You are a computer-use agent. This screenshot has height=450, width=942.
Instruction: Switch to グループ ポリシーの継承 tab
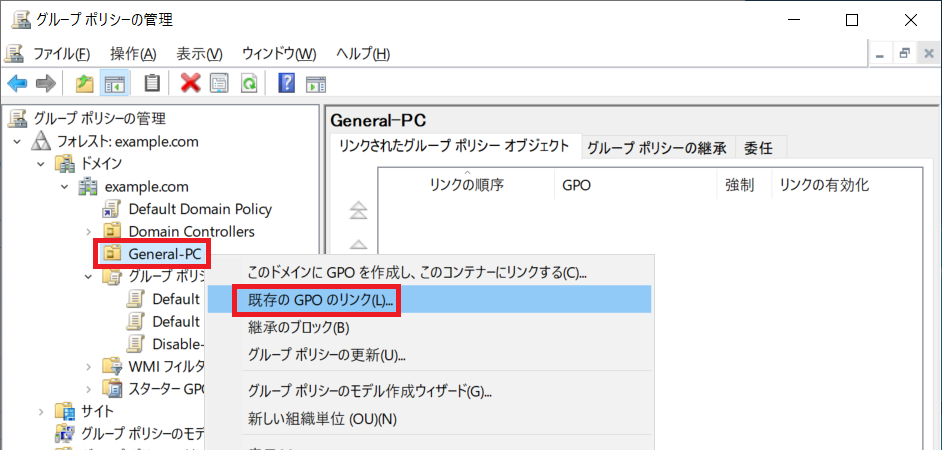pos(656,148)
